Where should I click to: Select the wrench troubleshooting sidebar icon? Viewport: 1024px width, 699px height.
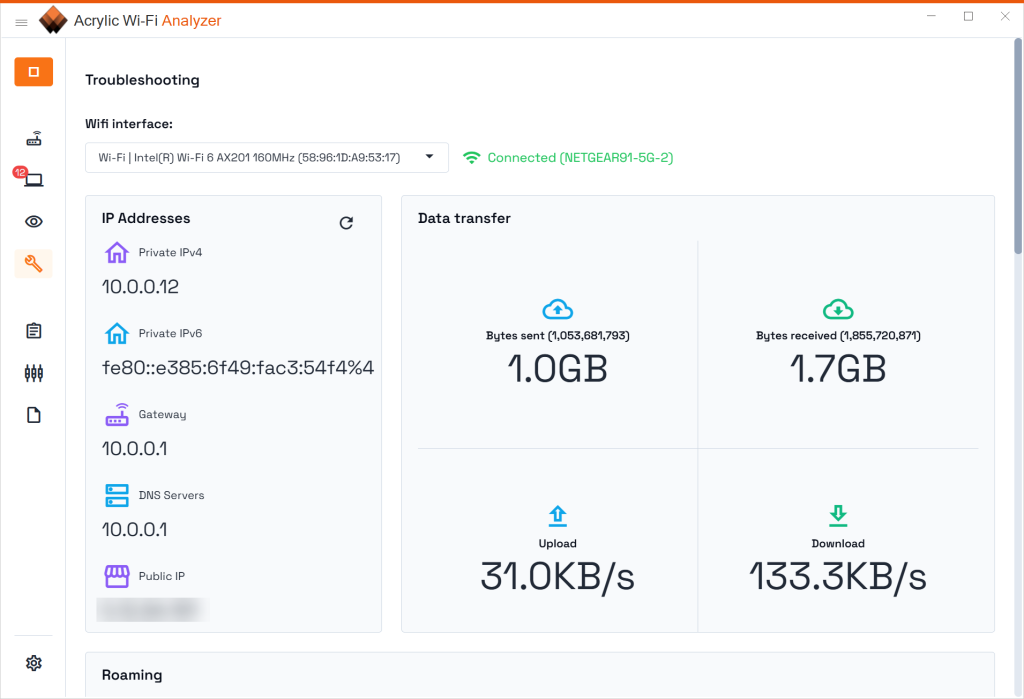click(x=34, y=263)
